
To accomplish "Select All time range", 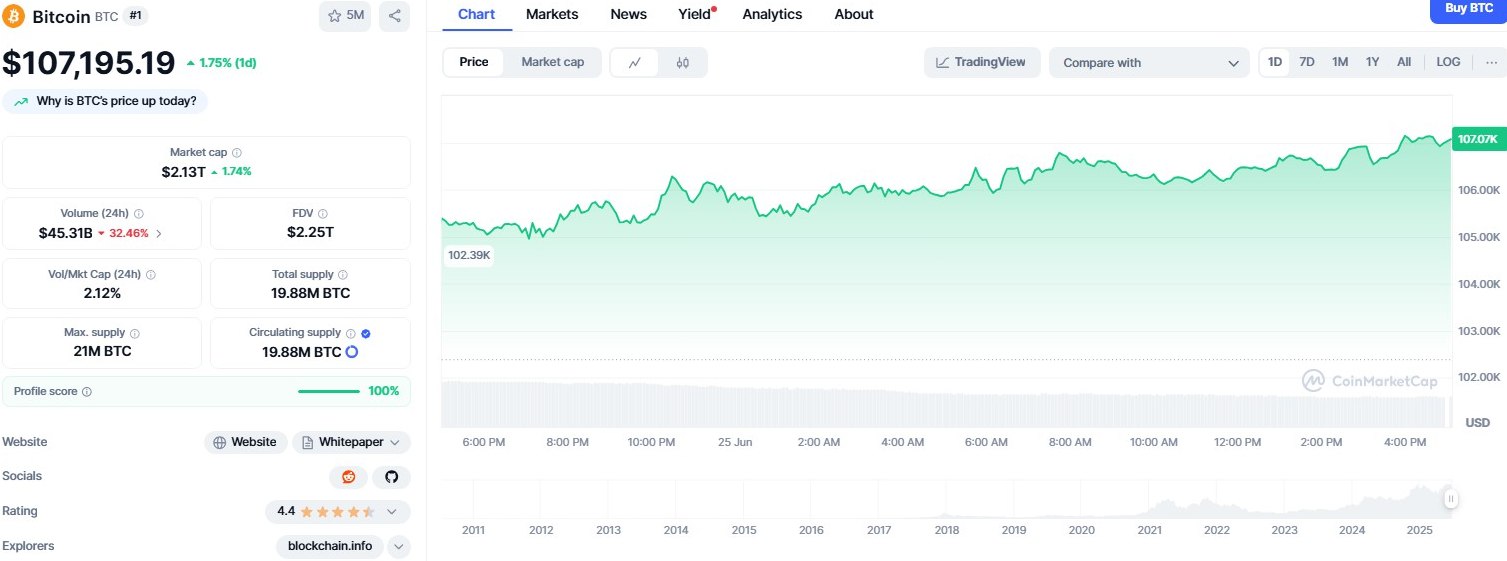I will pos(1404,62).
